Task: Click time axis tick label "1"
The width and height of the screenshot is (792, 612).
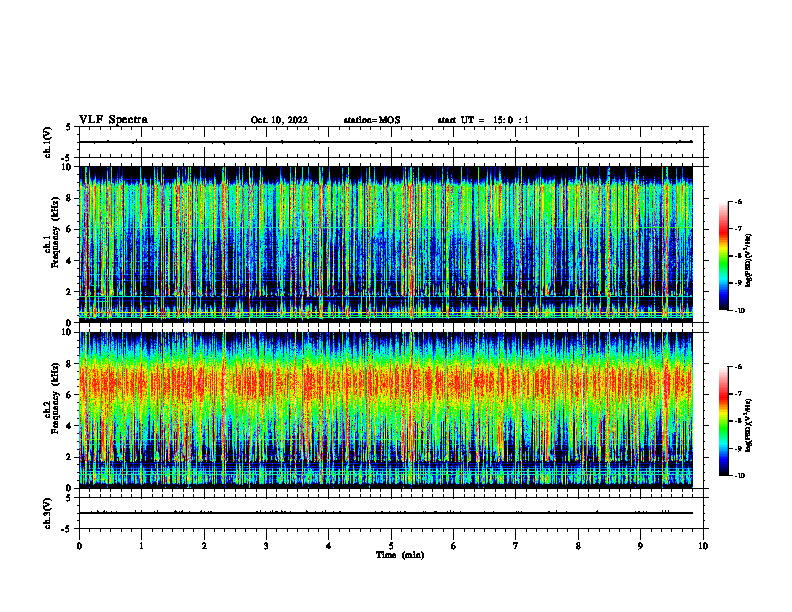Action: (x=141, y=546)
